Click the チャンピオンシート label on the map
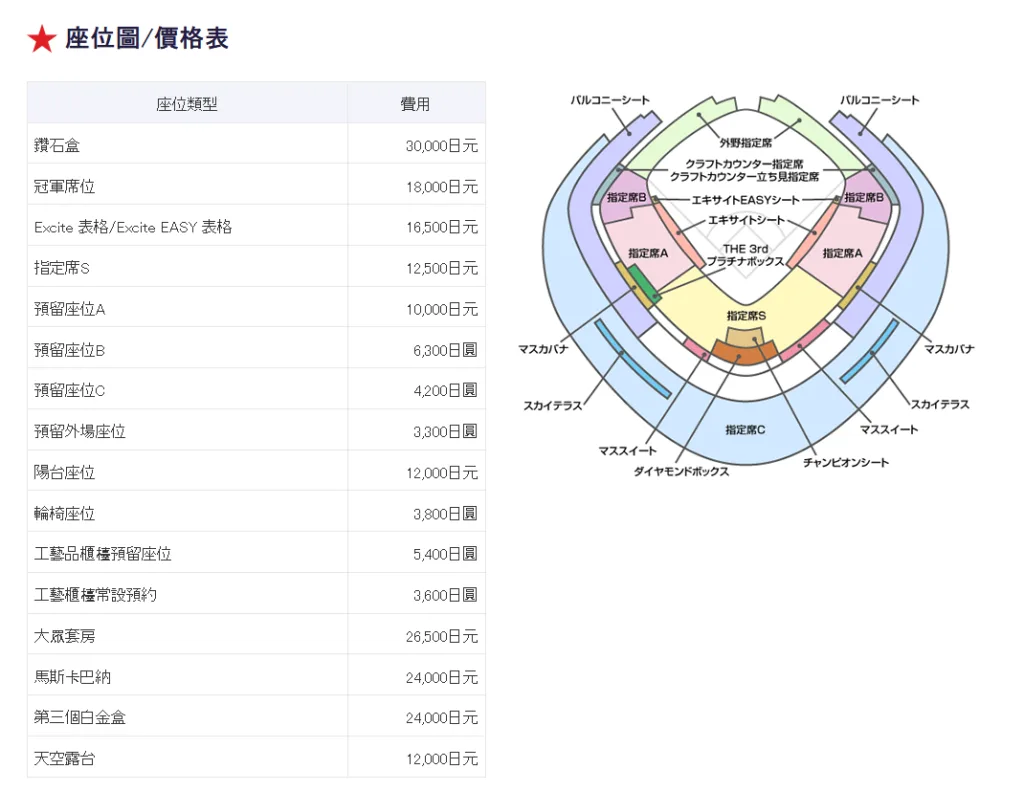 pos(845,462)
